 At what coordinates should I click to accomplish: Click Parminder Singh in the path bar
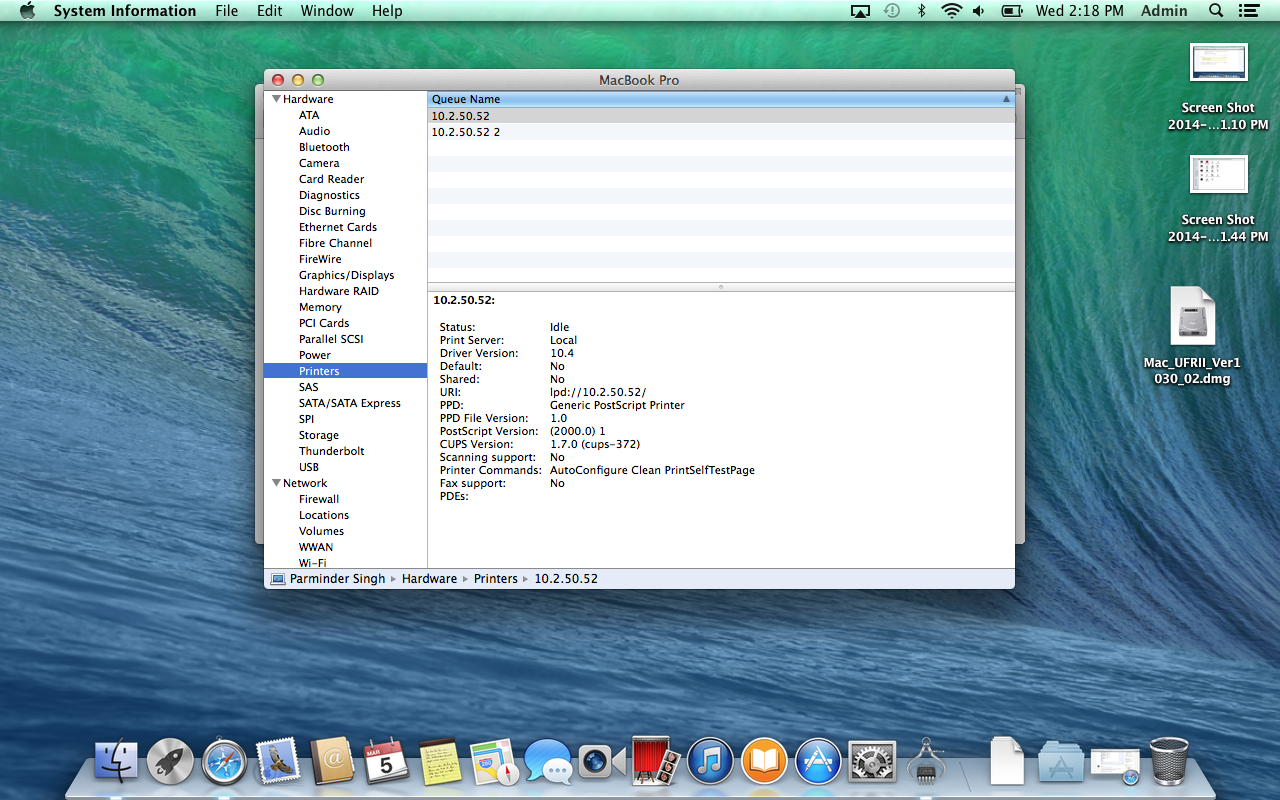(x=337, y=579)
